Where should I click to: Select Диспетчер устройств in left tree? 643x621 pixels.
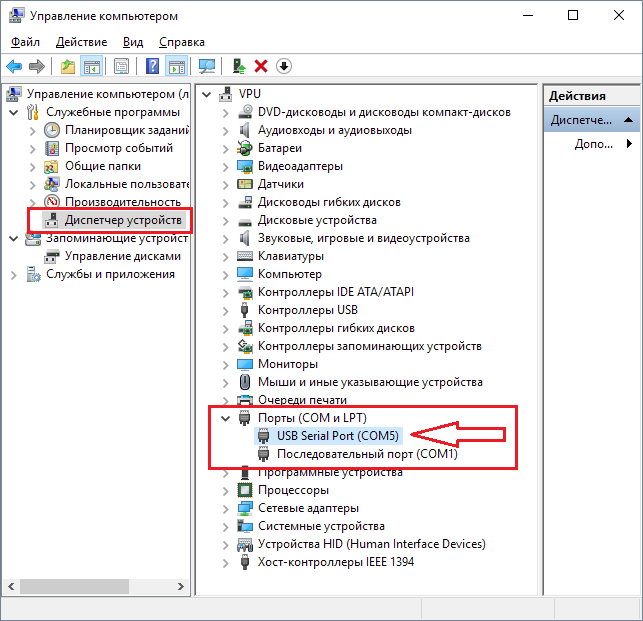(123, 220)
